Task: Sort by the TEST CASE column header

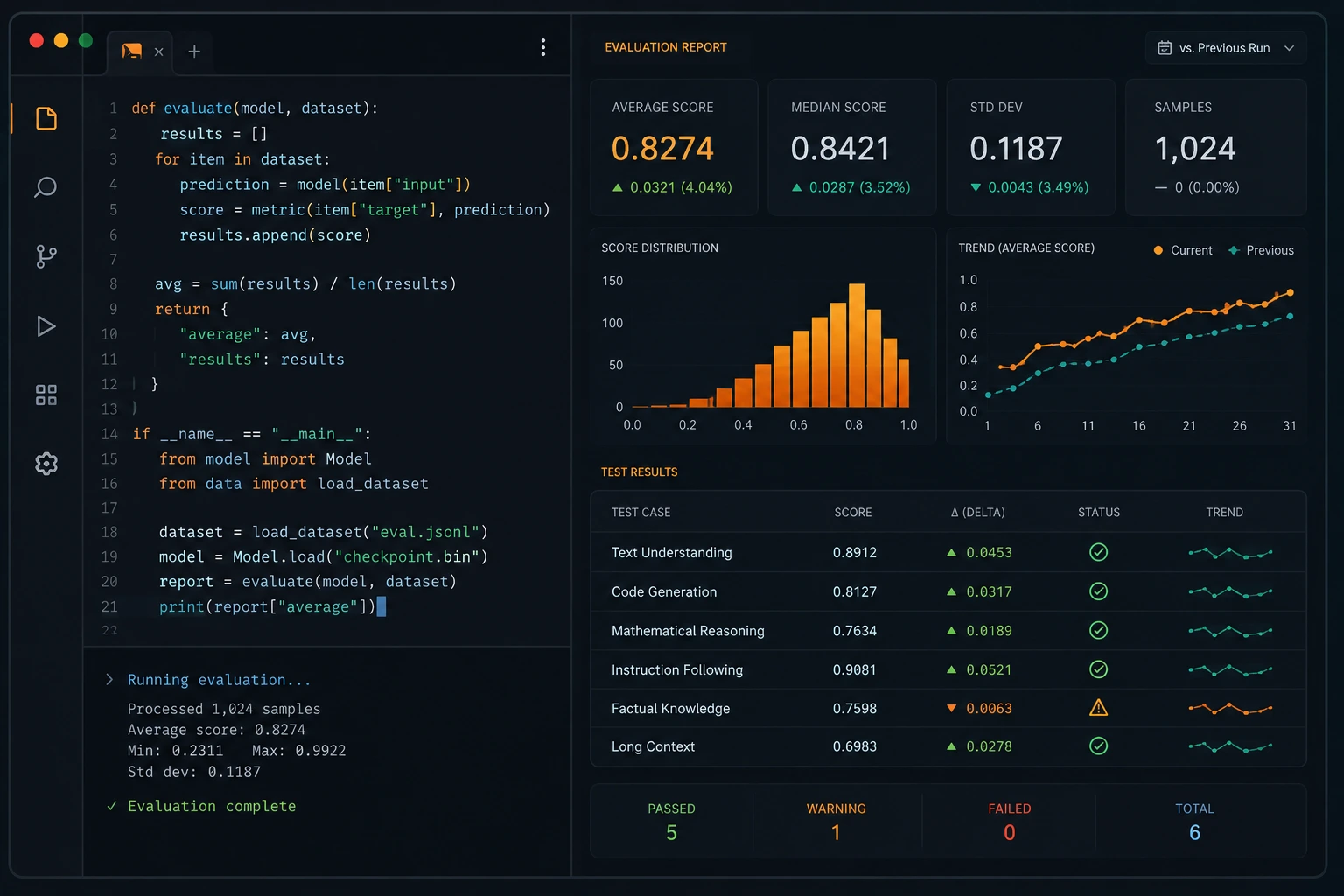Action: click(x=641, y=513)
